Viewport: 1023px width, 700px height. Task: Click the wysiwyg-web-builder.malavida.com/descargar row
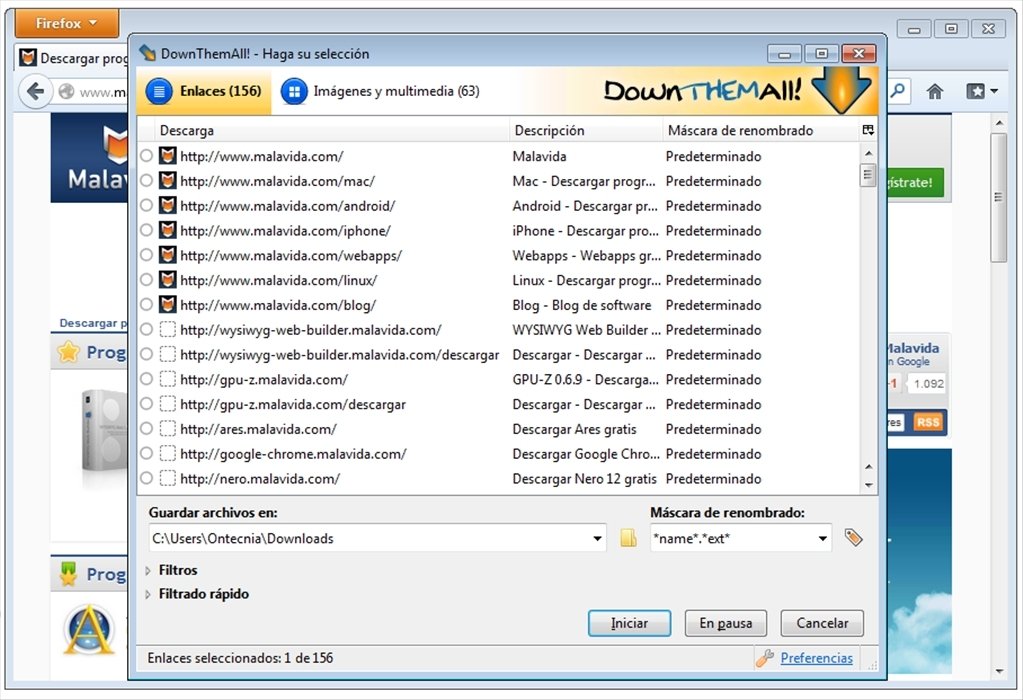500,354
